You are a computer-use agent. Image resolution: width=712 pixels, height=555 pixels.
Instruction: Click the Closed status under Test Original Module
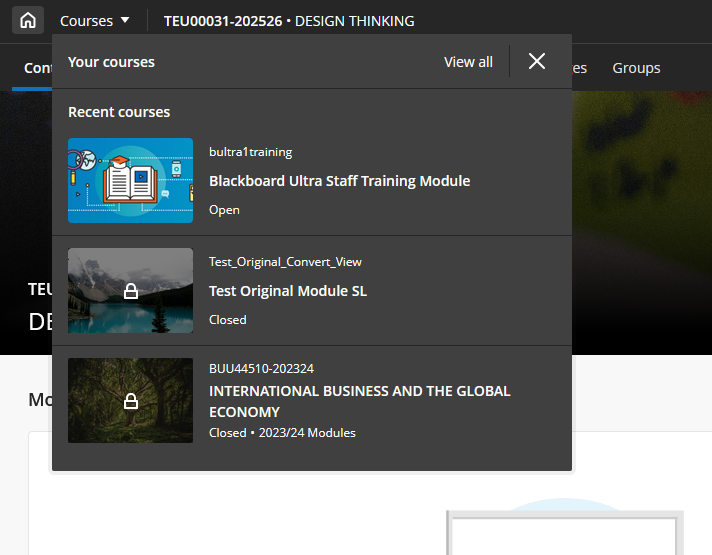pos(227,320)
